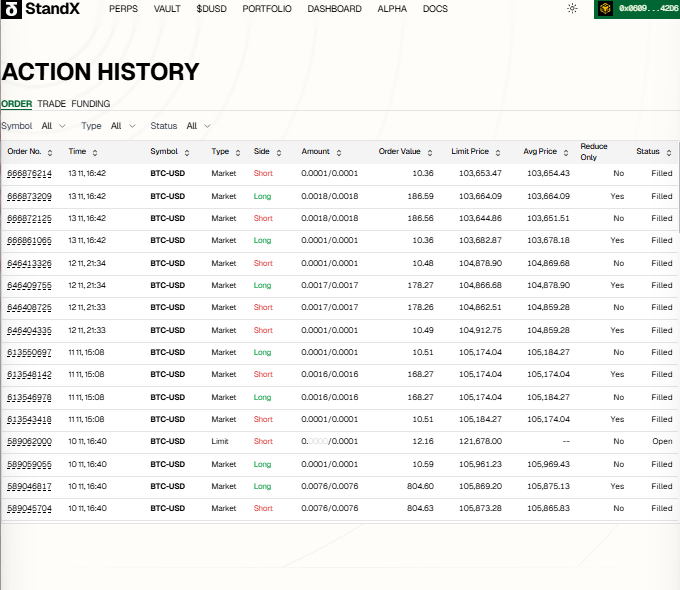Sort by Time column arrows

[x=95, y=153]
